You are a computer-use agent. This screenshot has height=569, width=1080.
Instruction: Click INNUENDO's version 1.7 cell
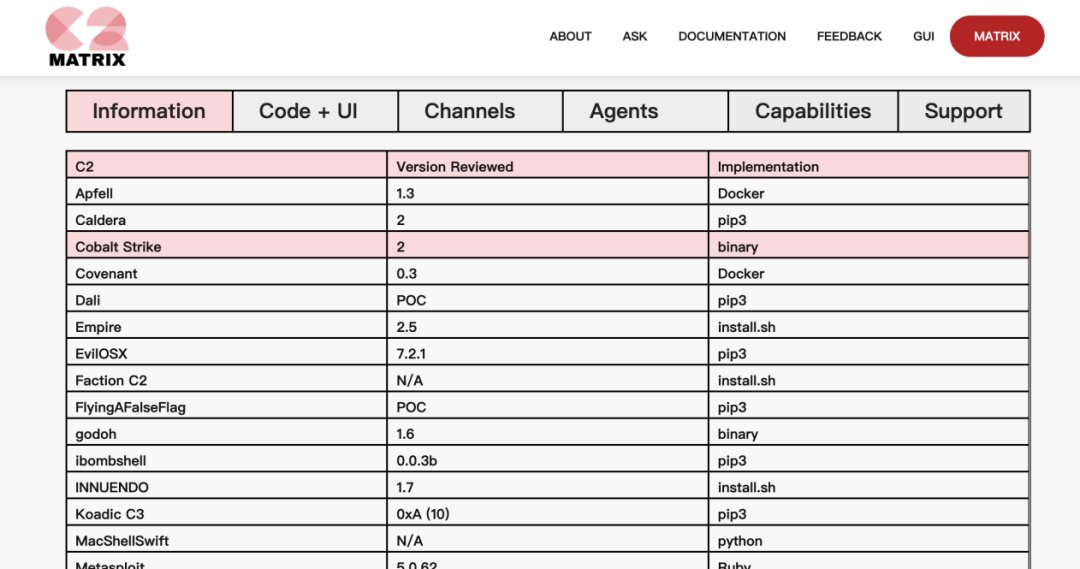click(548, 487)
